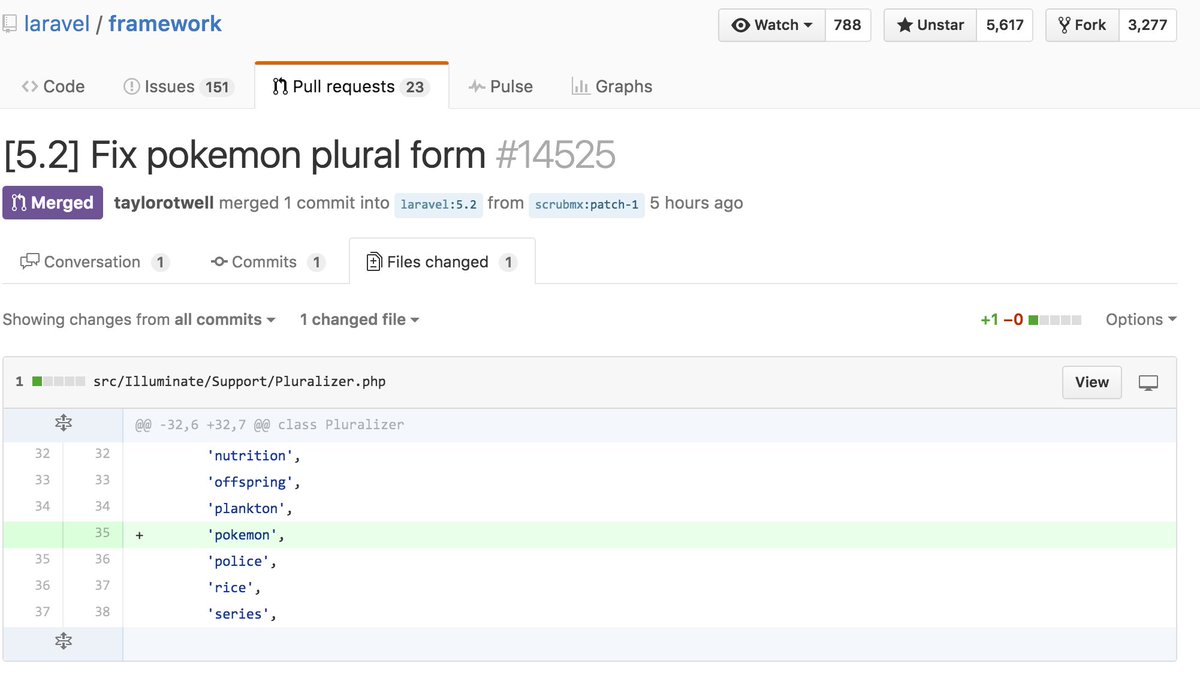This screenshot has width=1200, height=681.
Task: Open taylorotwell's profile link
Action: (164, 203)
